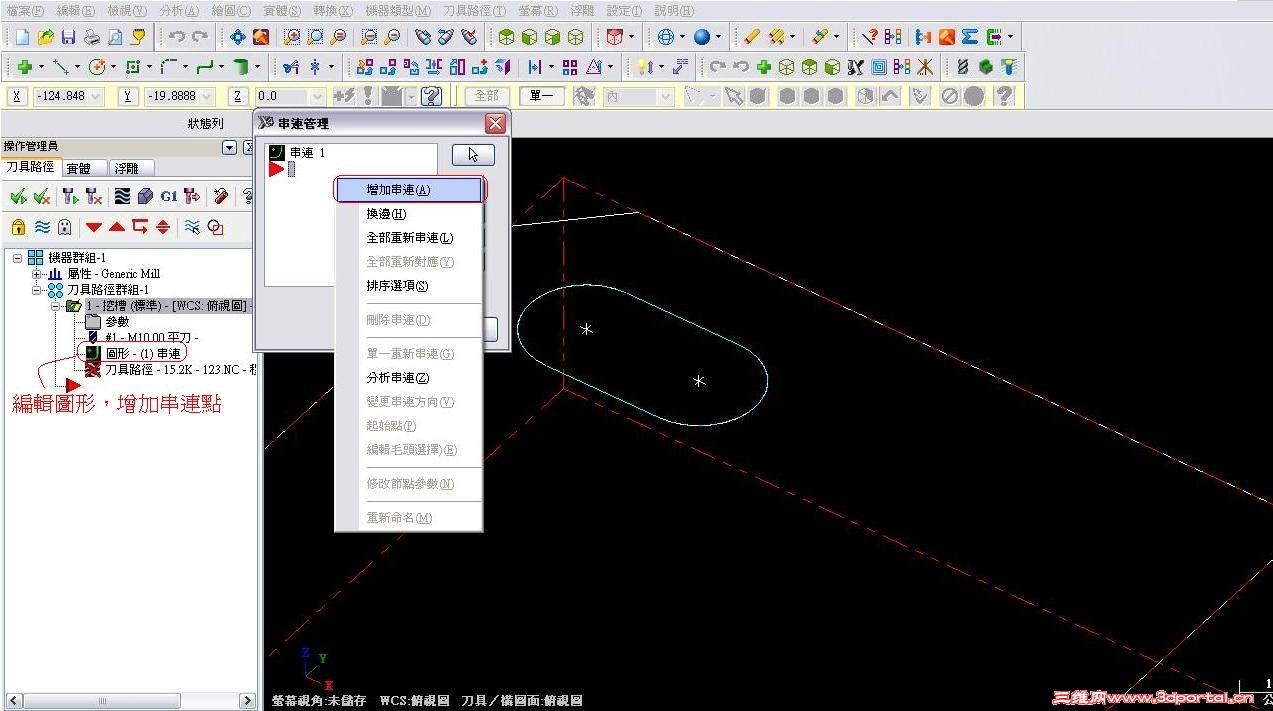The image size is (1273, 711).
Task: Close the 串連管理 dialog
Action: tap(495, 124)
